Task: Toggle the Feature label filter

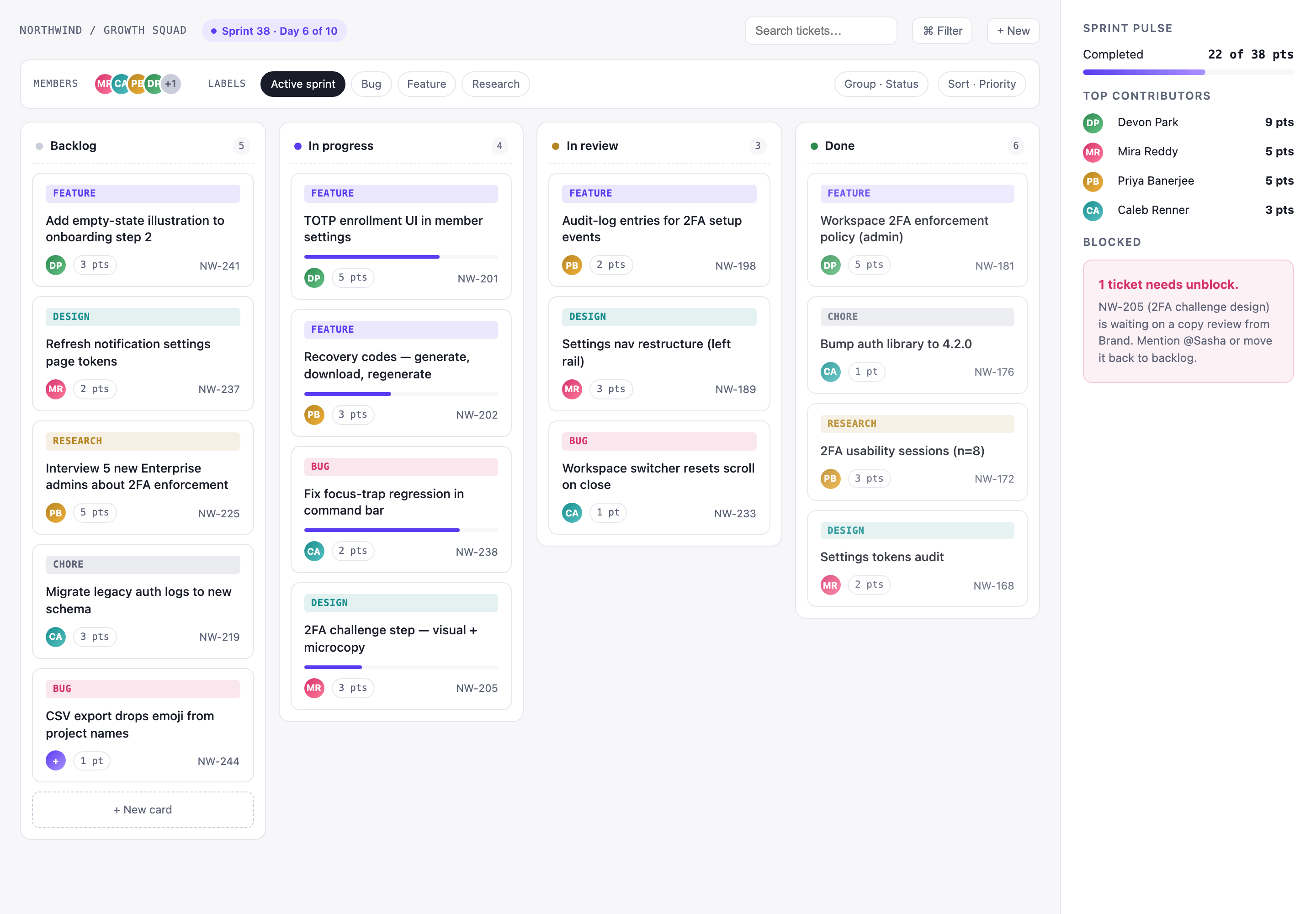Action: (x=427, y=84)
